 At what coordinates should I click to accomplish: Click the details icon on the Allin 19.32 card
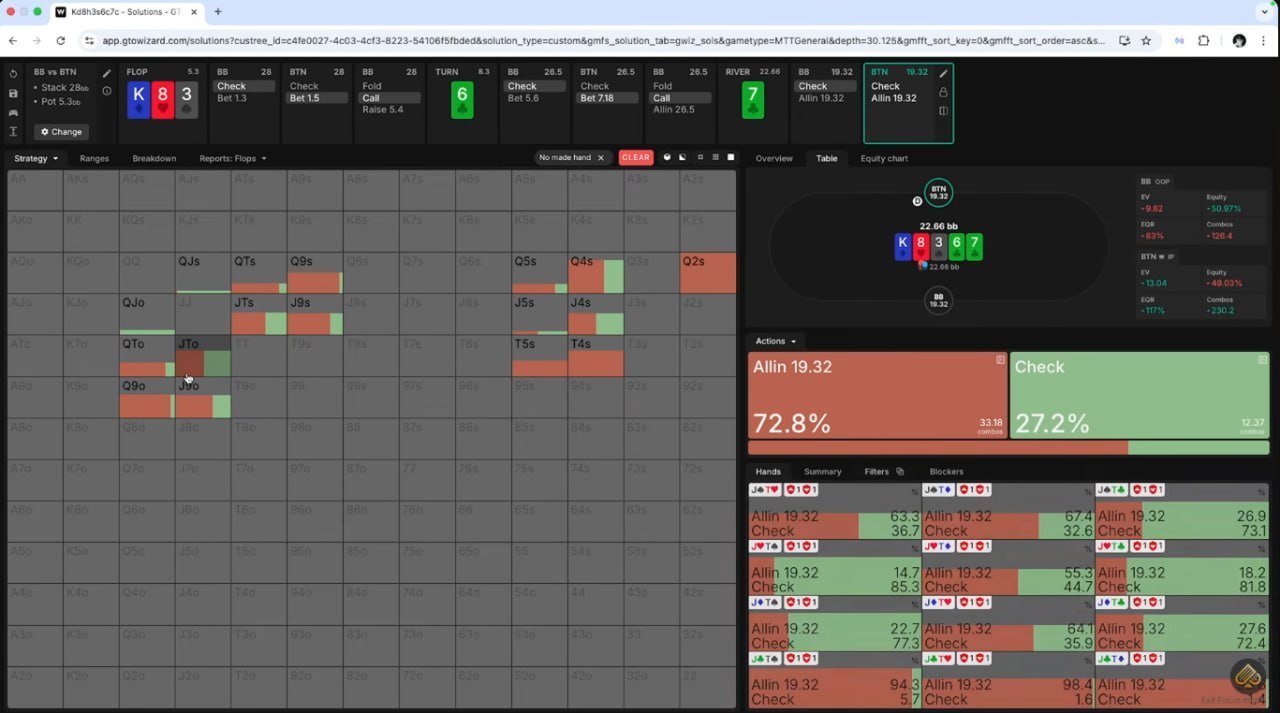[x=1000, y=359]
